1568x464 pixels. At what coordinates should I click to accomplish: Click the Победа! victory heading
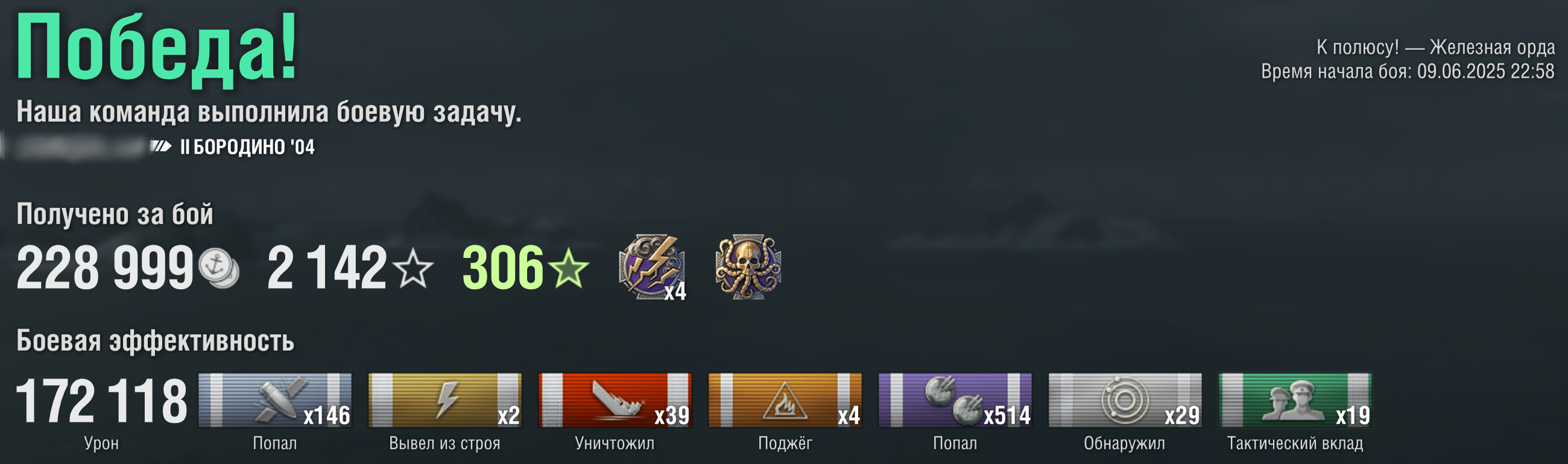[x=156, y=48]
